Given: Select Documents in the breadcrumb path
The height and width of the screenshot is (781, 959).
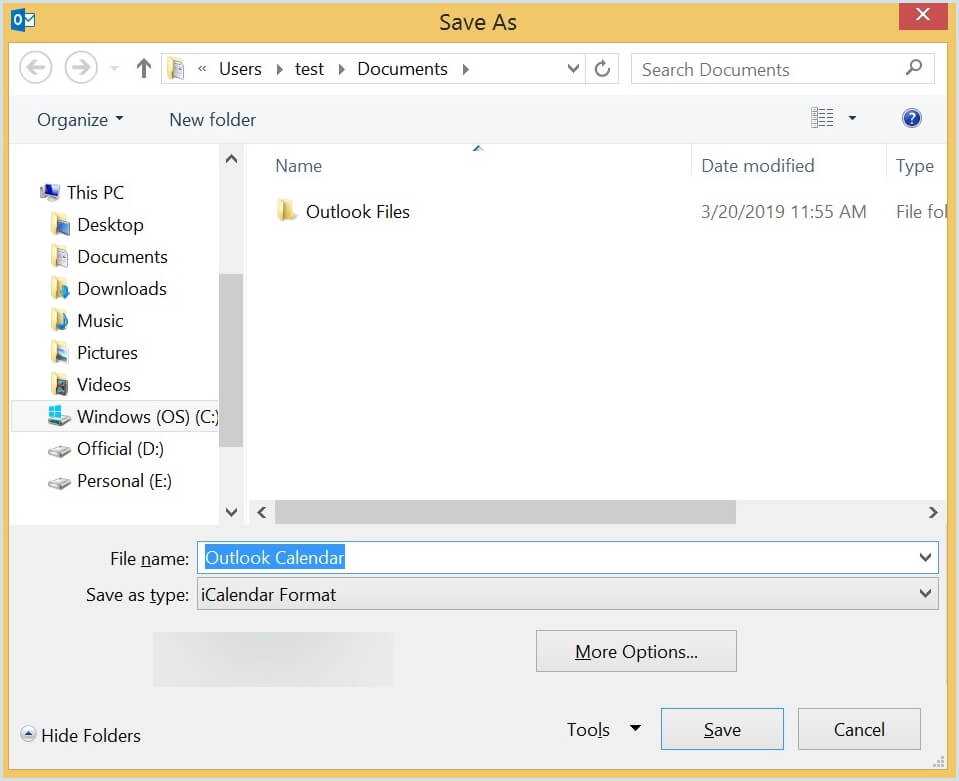Looking at the screenshot, I should (x=402, y=68).
